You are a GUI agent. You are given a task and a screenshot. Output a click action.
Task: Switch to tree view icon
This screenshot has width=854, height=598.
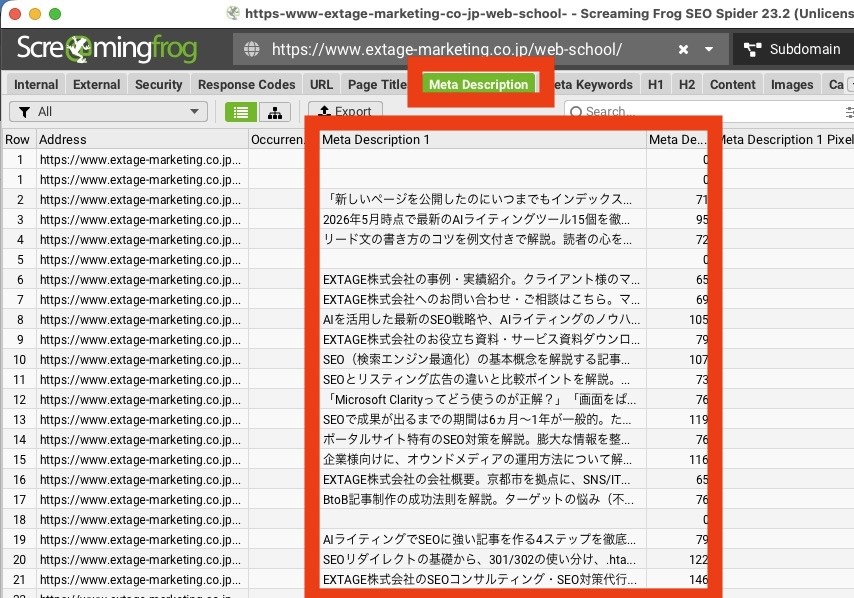(274, 112)
